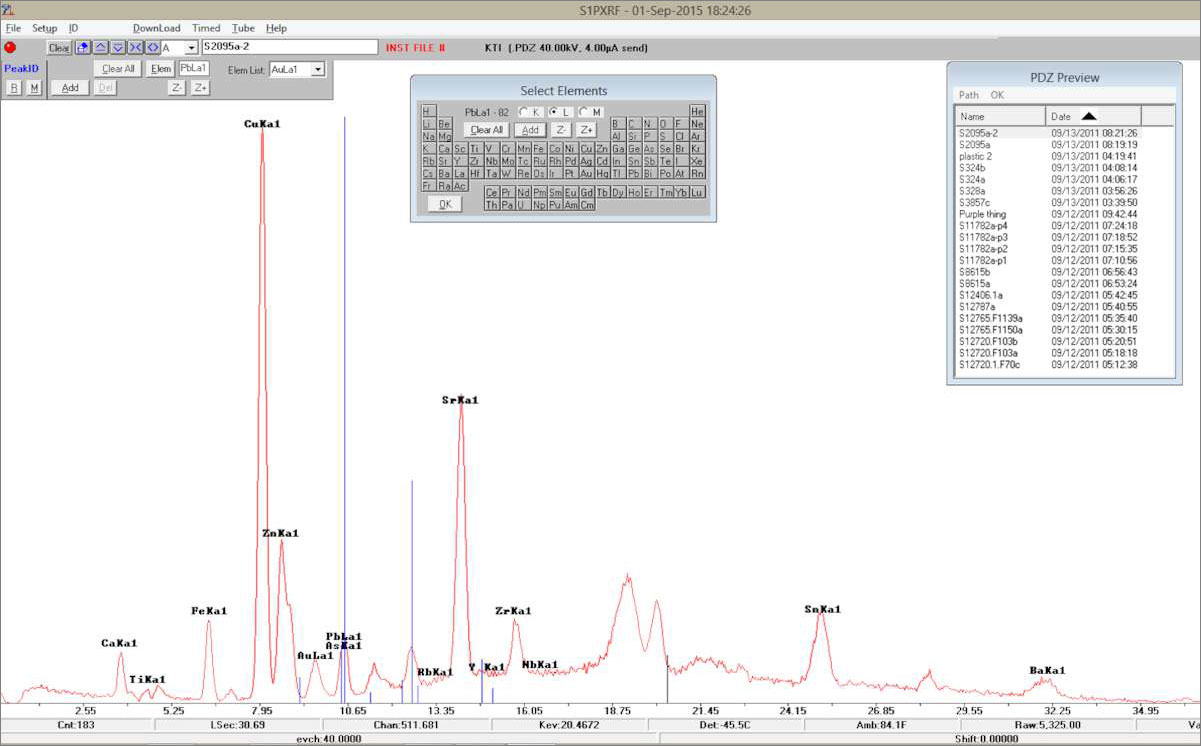Click the S1PXRF app icon in title bar

(x=9, y=10)
